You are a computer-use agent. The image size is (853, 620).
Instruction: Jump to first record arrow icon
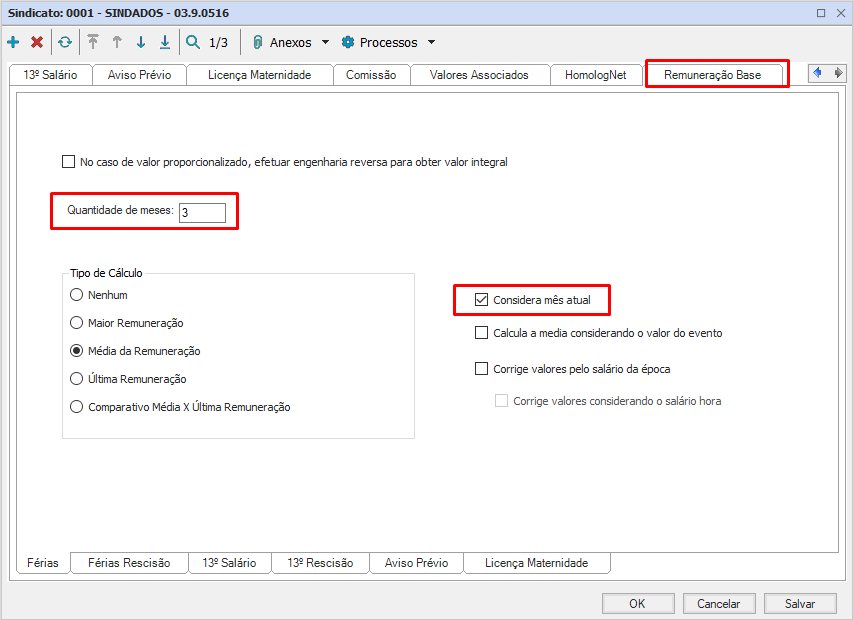(x=93, y=42)
